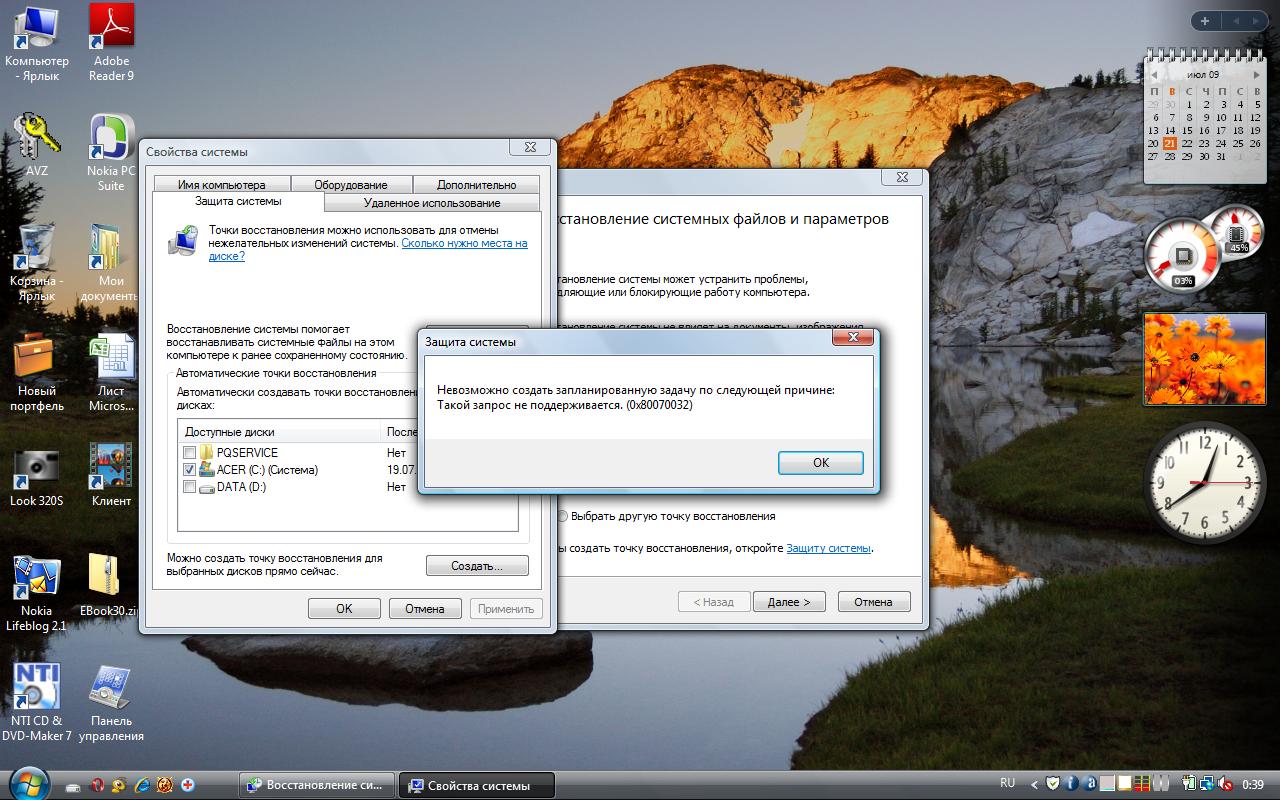Select the Лист Micros... spreadsheet icon
This screenshot has width=1280, height=800.
pyautogui.click(x=111, y=372)
